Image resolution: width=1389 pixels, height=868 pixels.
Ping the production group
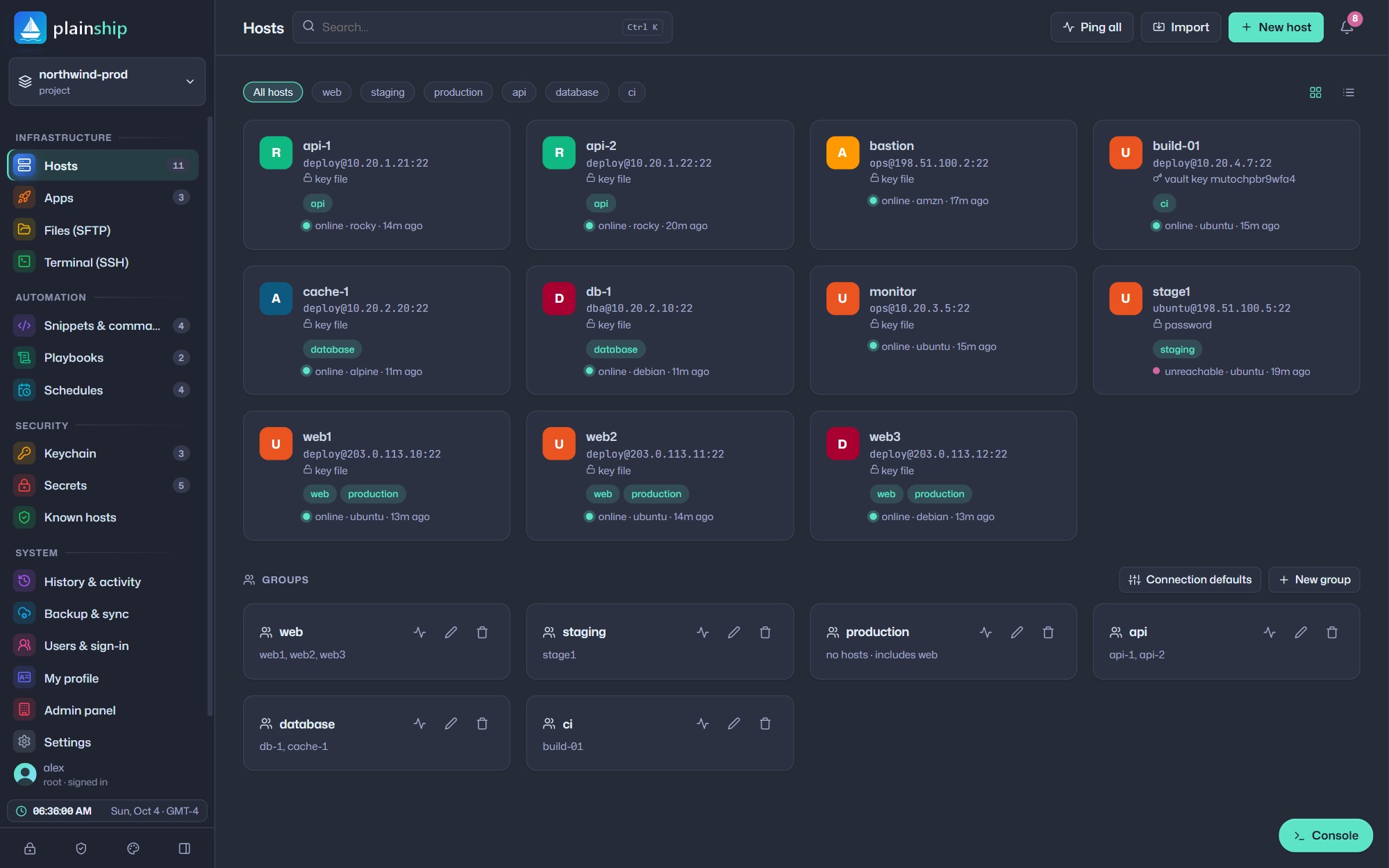click(x=985, y=633)
